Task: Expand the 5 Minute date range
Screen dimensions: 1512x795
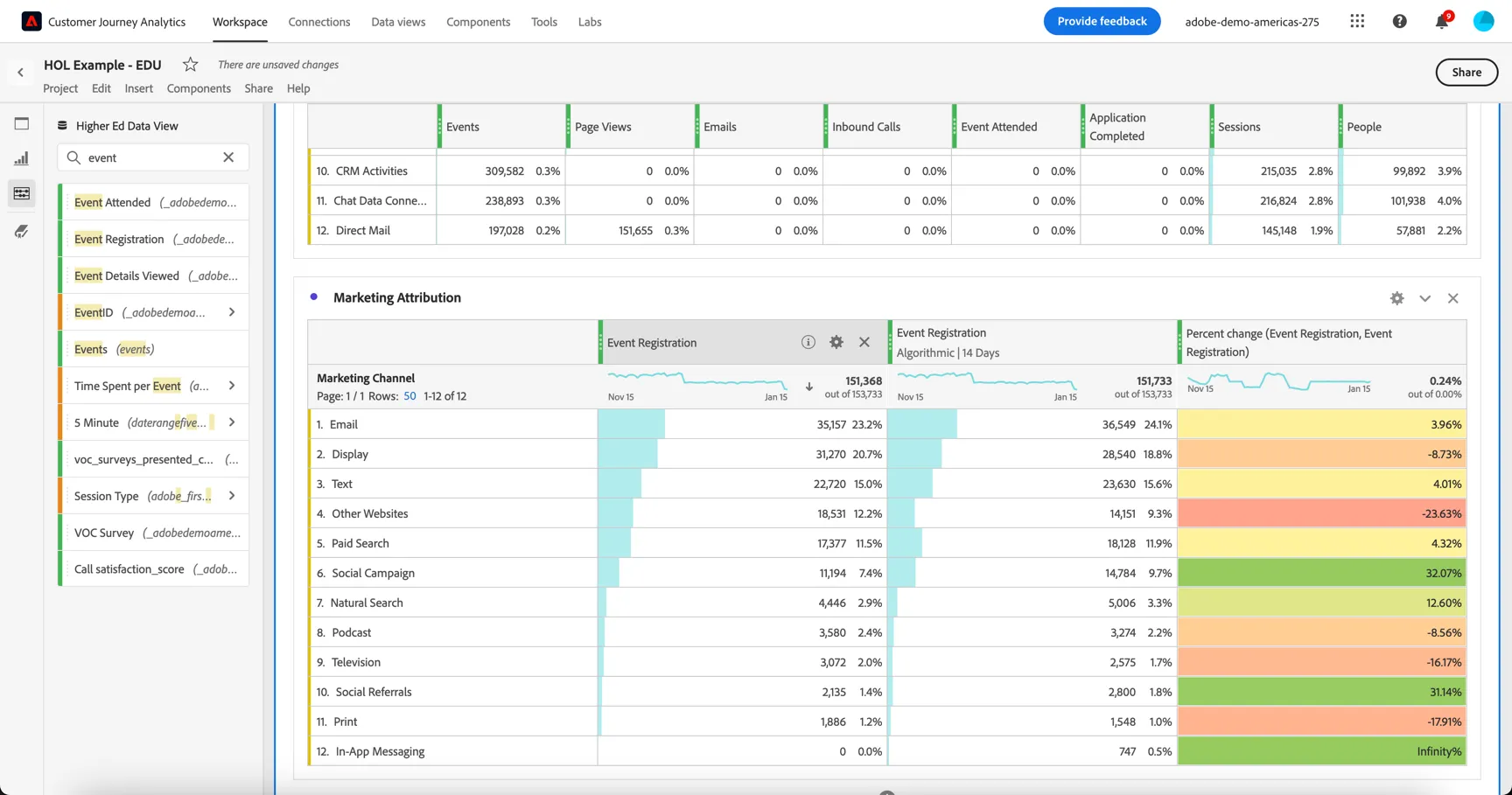Action: [x=232, y=422]
